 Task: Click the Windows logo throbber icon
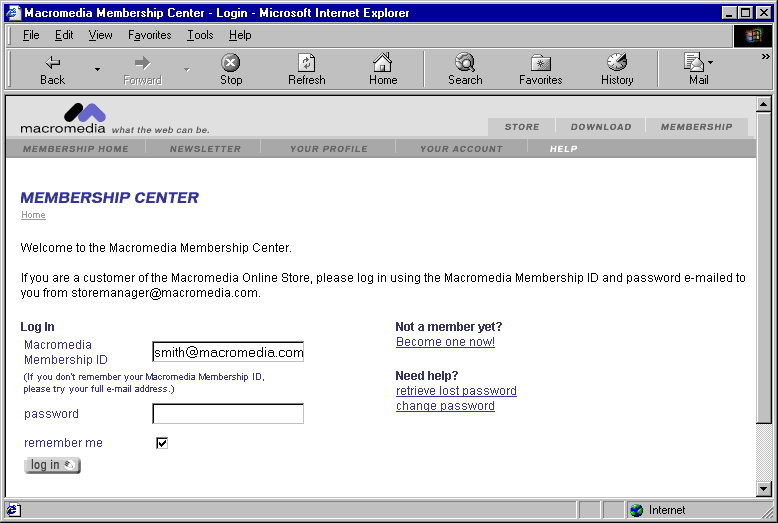753,35
